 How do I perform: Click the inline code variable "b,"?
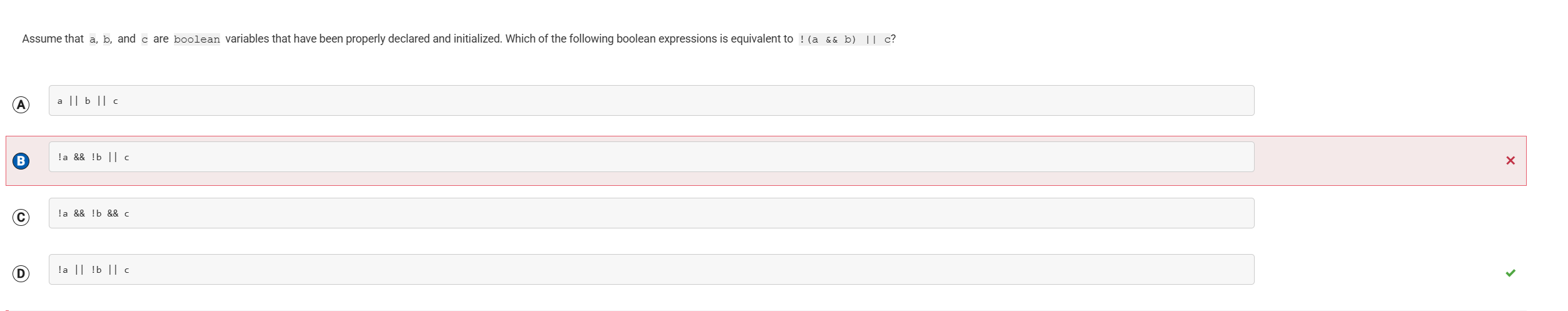point(107,39)
